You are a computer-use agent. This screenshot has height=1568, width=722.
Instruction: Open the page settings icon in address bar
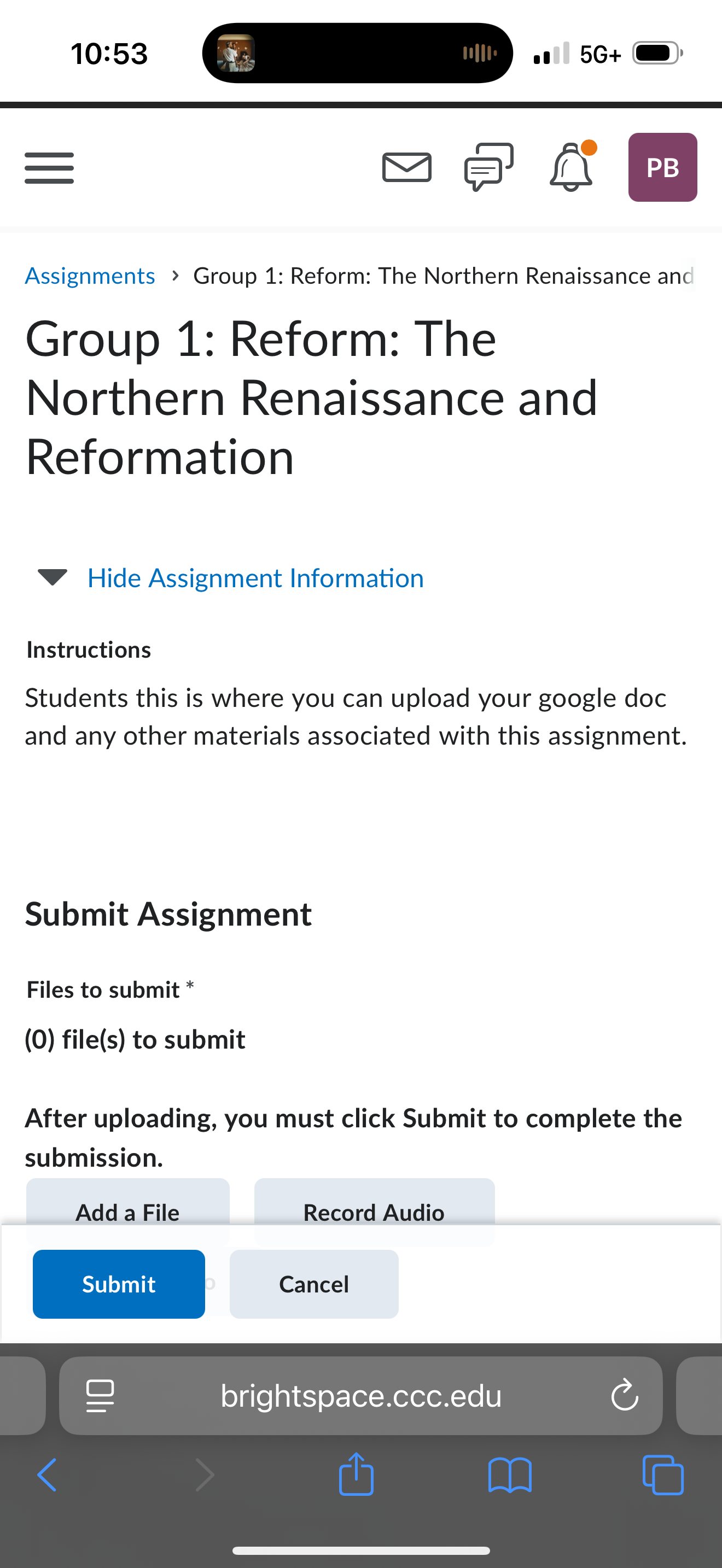coord(100,1396)
